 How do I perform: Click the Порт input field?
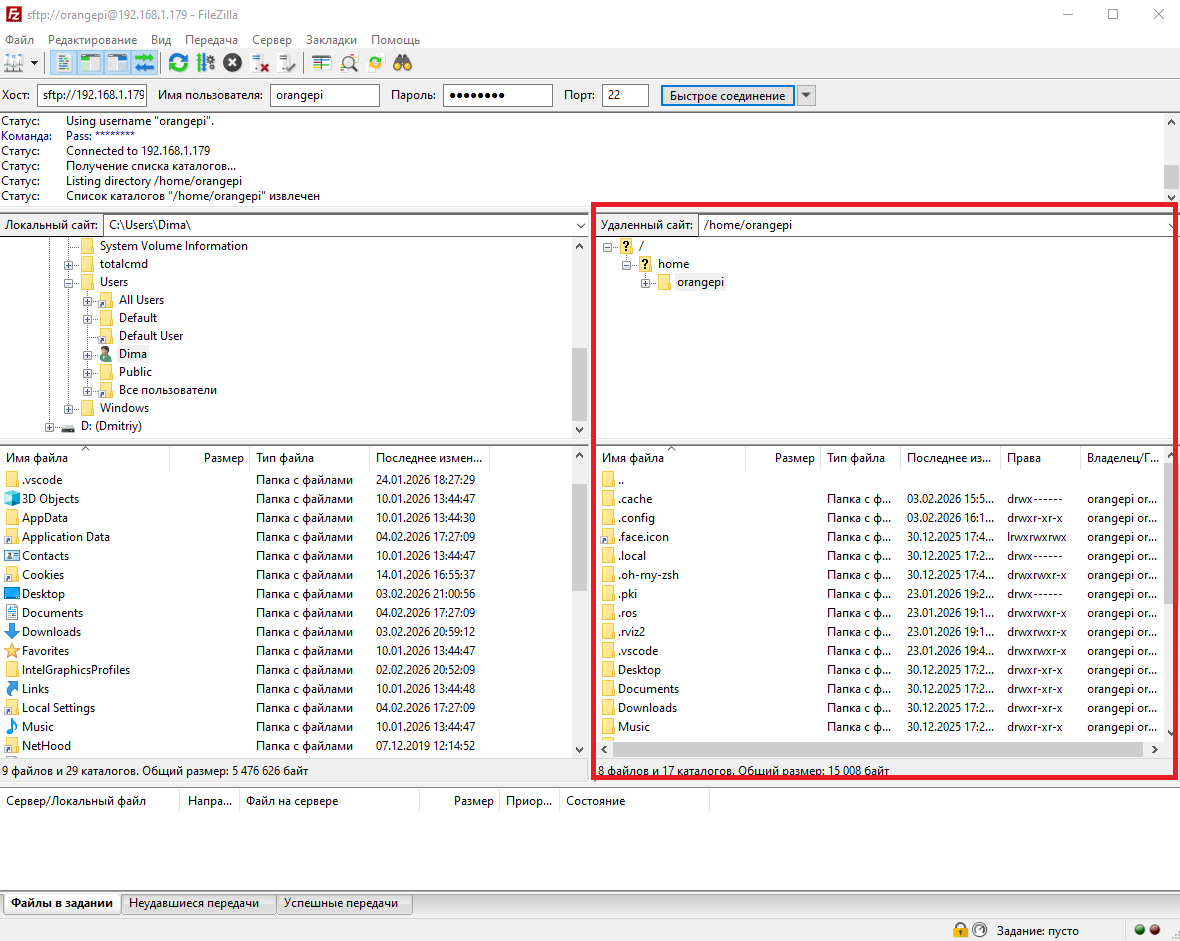pyautogui.click(x=625, y=95)
